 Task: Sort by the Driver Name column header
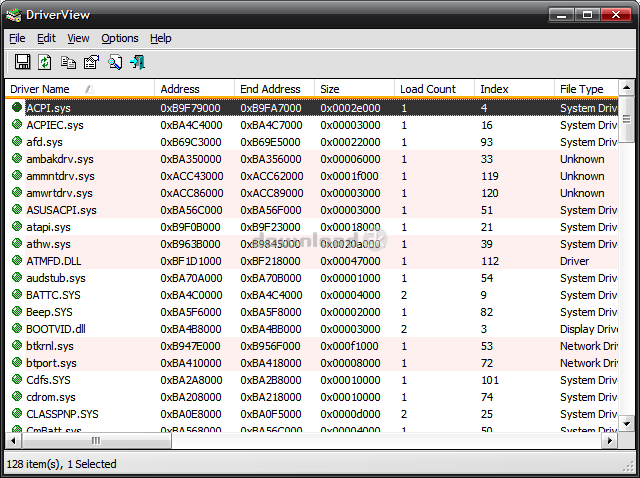point(80,89)
